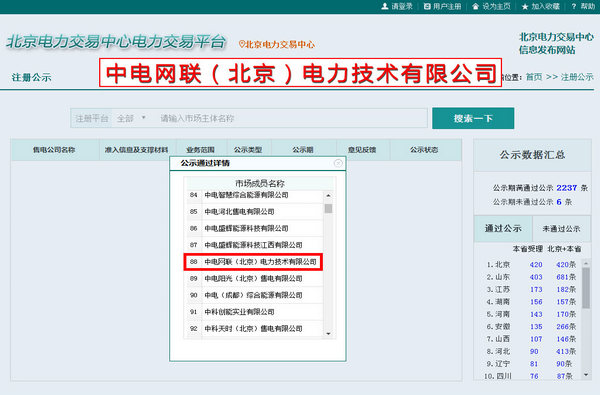Click the user registration icon
The width and height of the screenshot is (600, 395).
pyautogui.click(x=427, y=7)
